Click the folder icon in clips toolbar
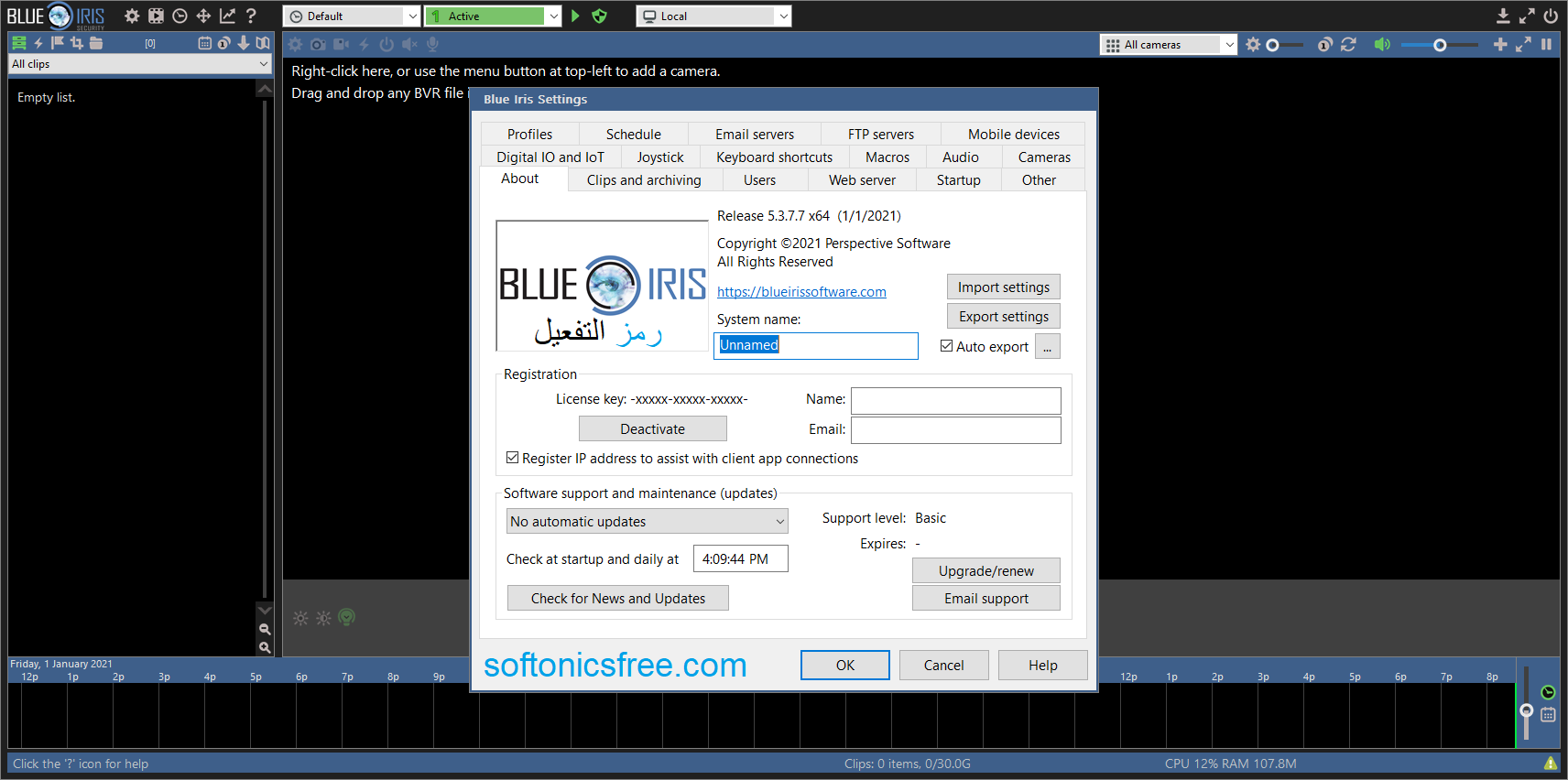Viewport: 1568px width, 780px height. (96, 43)
